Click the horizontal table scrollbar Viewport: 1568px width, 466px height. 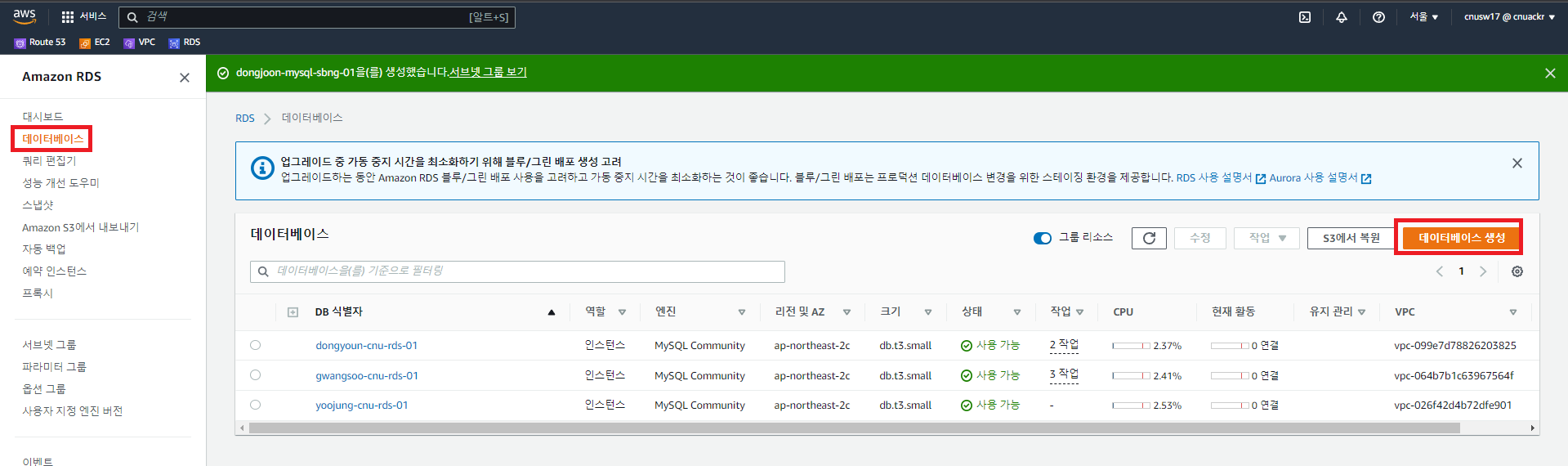coord(854,428)
